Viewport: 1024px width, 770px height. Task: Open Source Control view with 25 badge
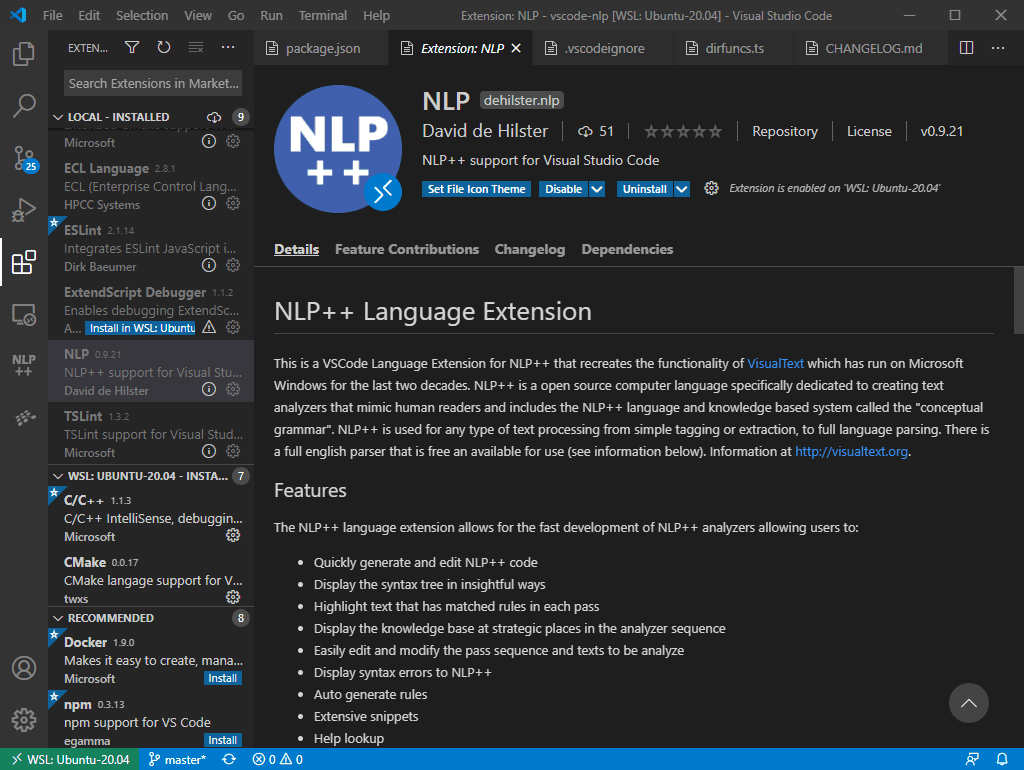tap(24, 159)
